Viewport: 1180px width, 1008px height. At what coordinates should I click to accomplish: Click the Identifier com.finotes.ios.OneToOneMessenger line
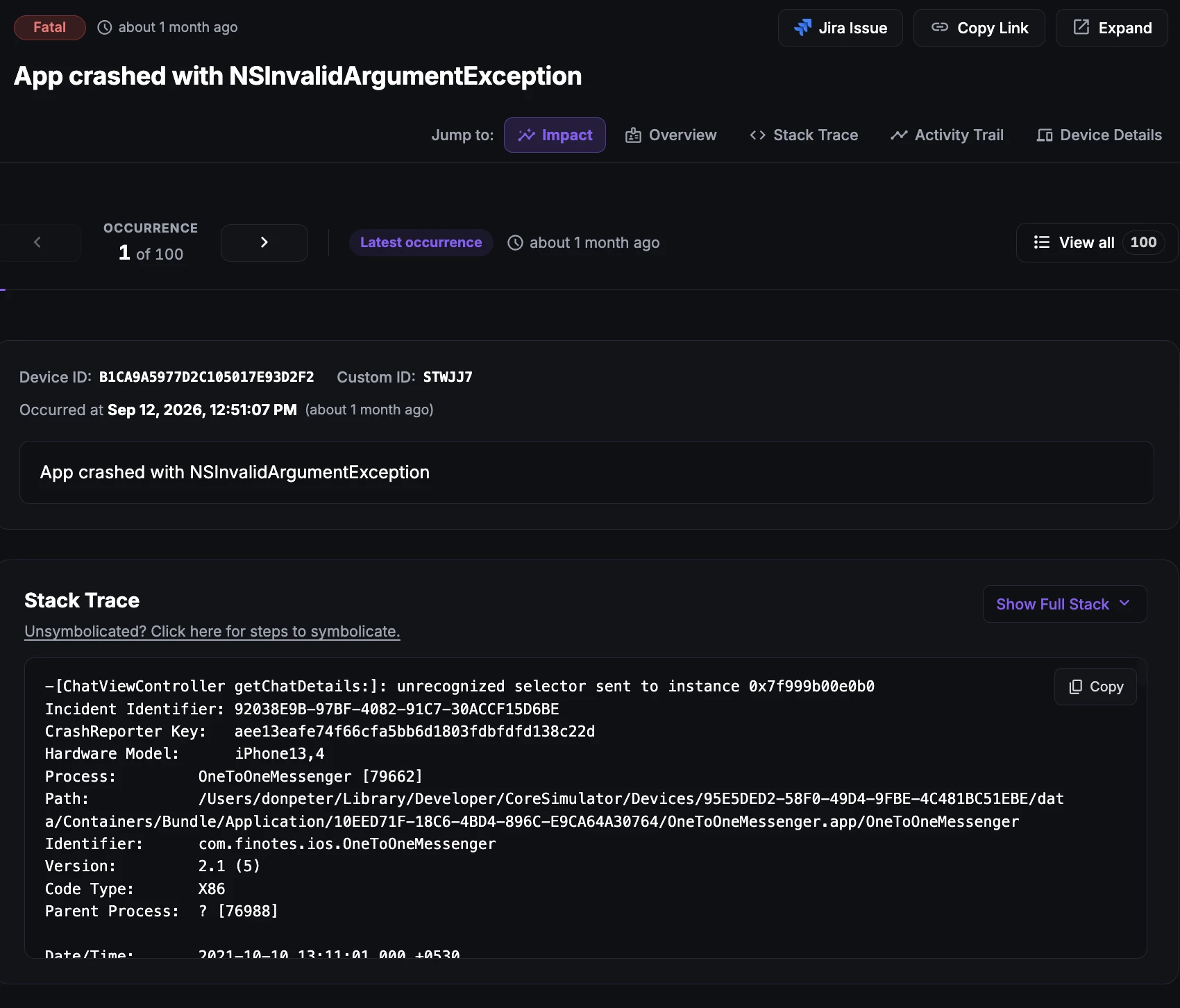(x=271, y=843)
